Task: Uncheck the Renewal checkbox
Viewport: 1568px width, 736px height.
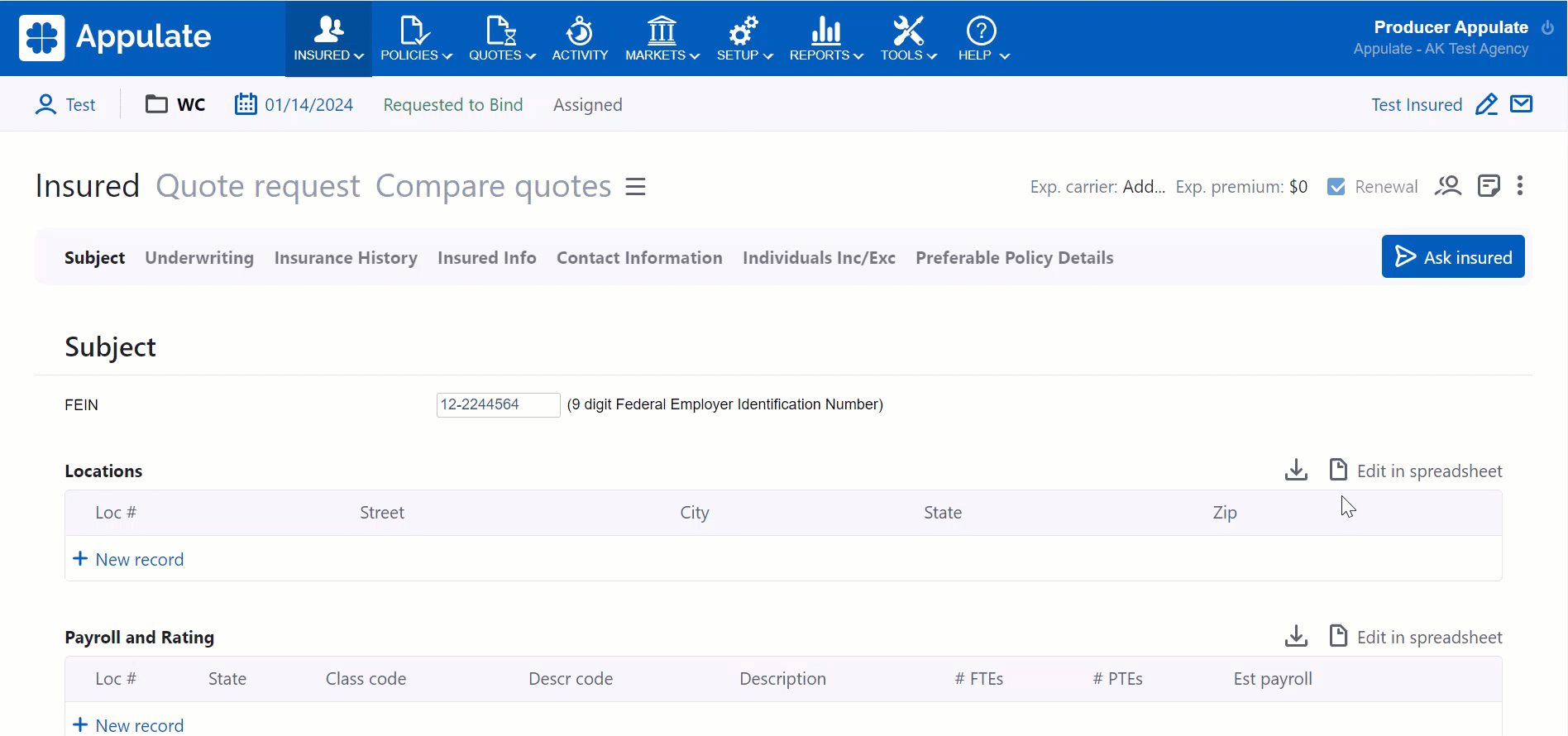Action: [1336, 187]
